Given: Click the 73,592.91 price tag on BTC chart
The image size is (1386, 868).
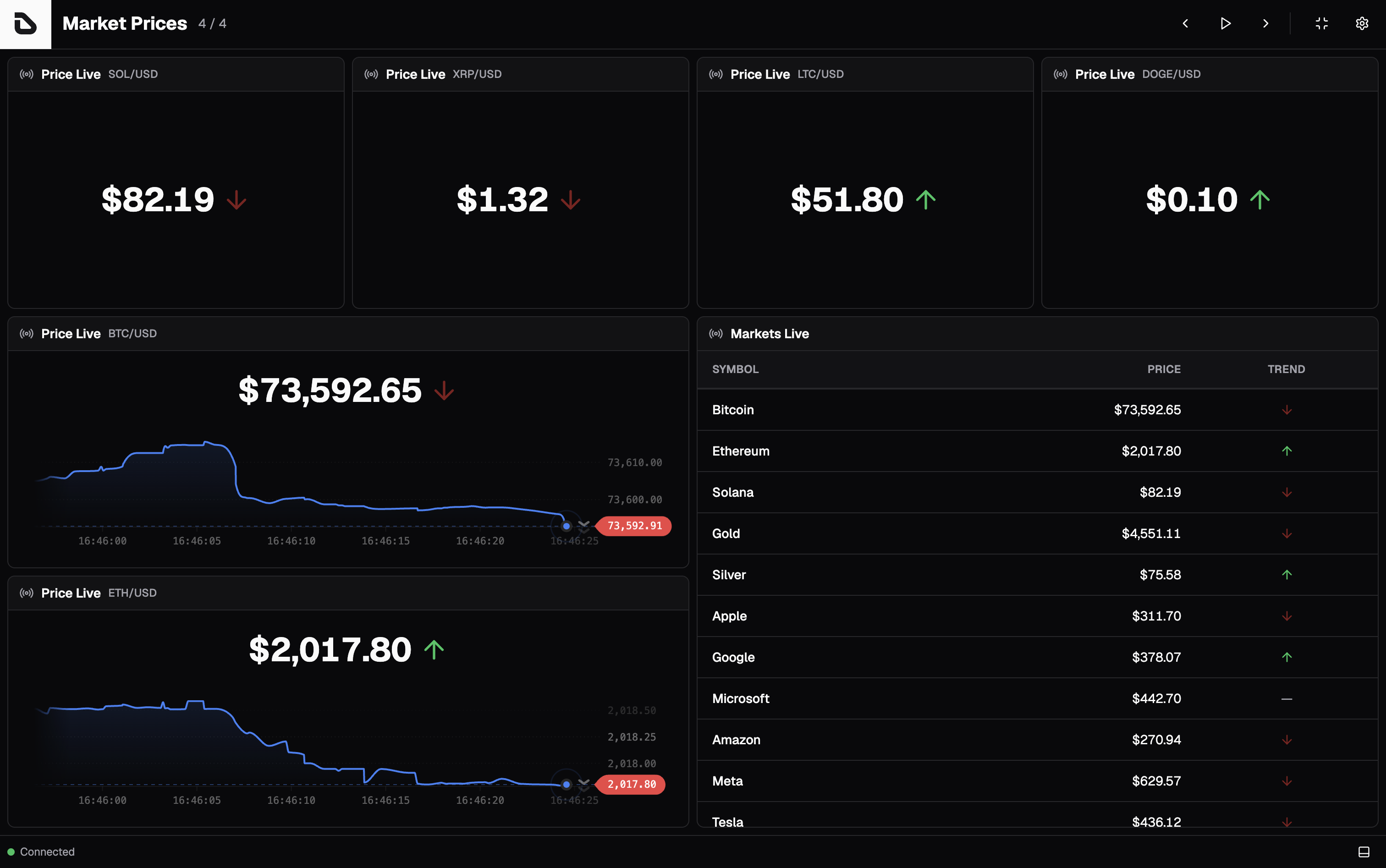Looking at the screenshot, I should [634, 526].
